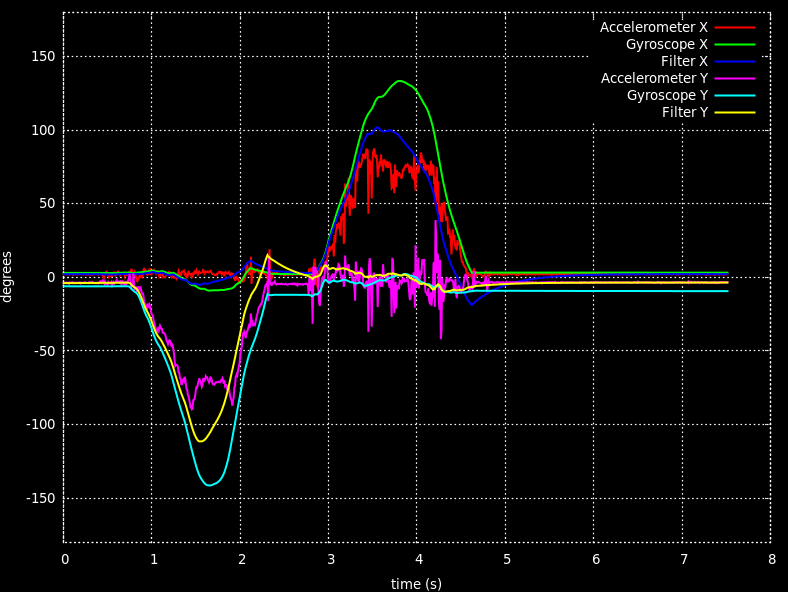Image resolution: width=788 pixels, height=592 pixels.
Task: Click the x-axis tick label 3
Action: click(330, 560)
